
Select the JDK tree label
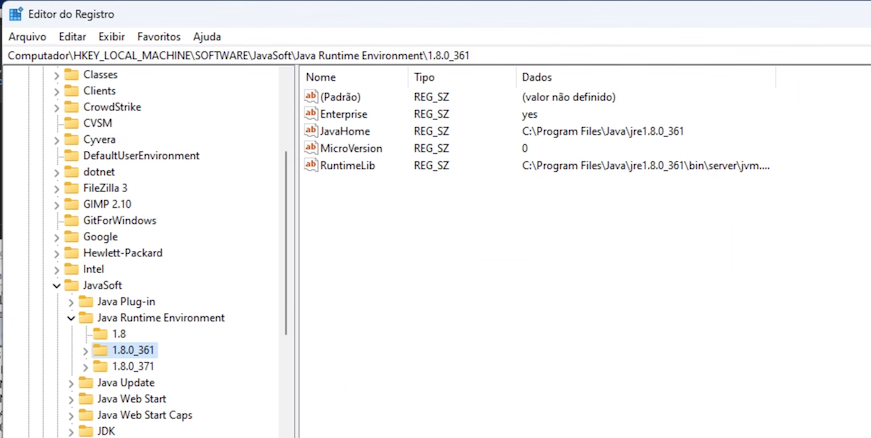click(x=106, y=431)
